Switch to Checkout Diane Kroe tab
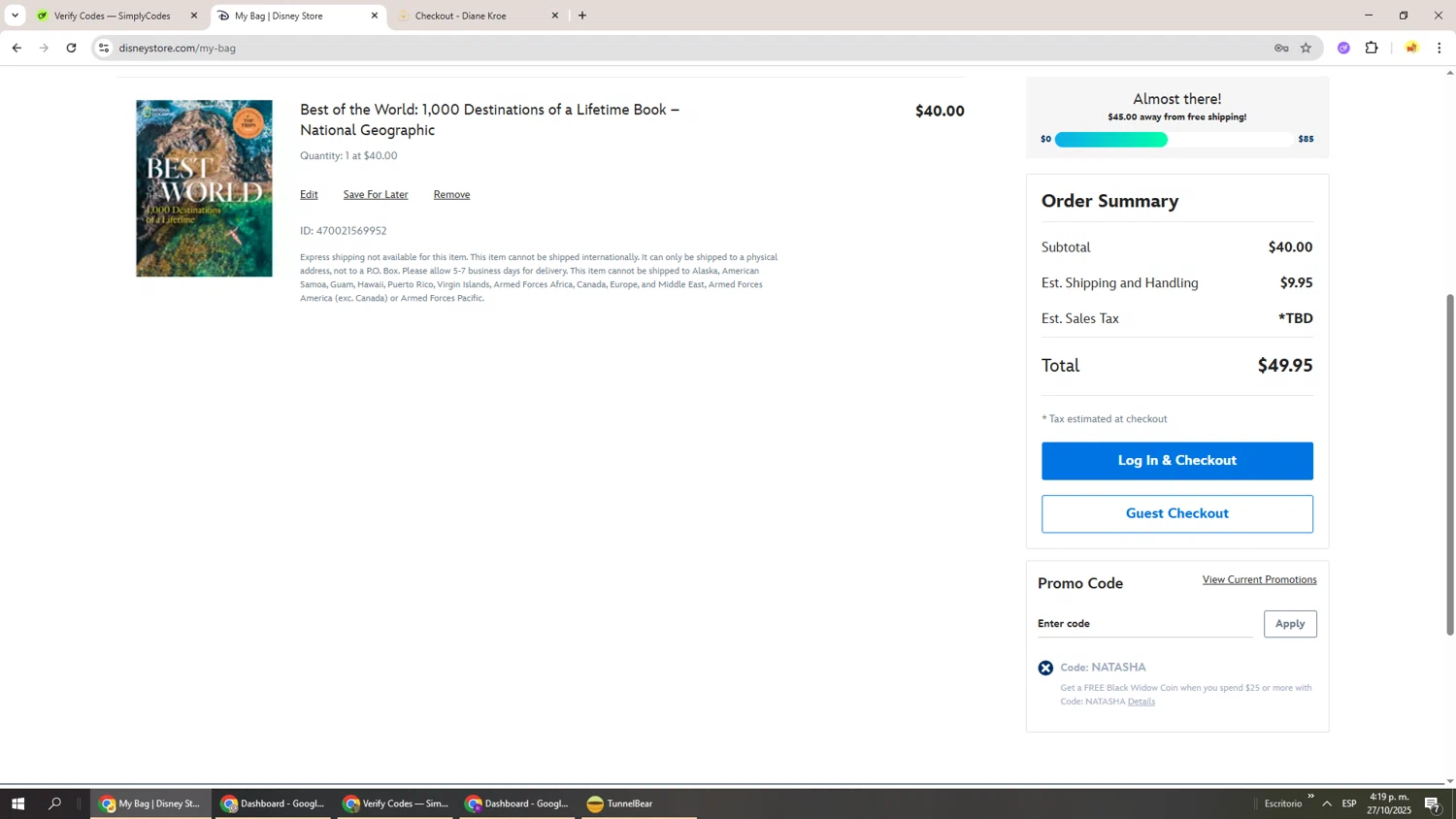This screenshot has height=819, width=1456. (461, 16)
